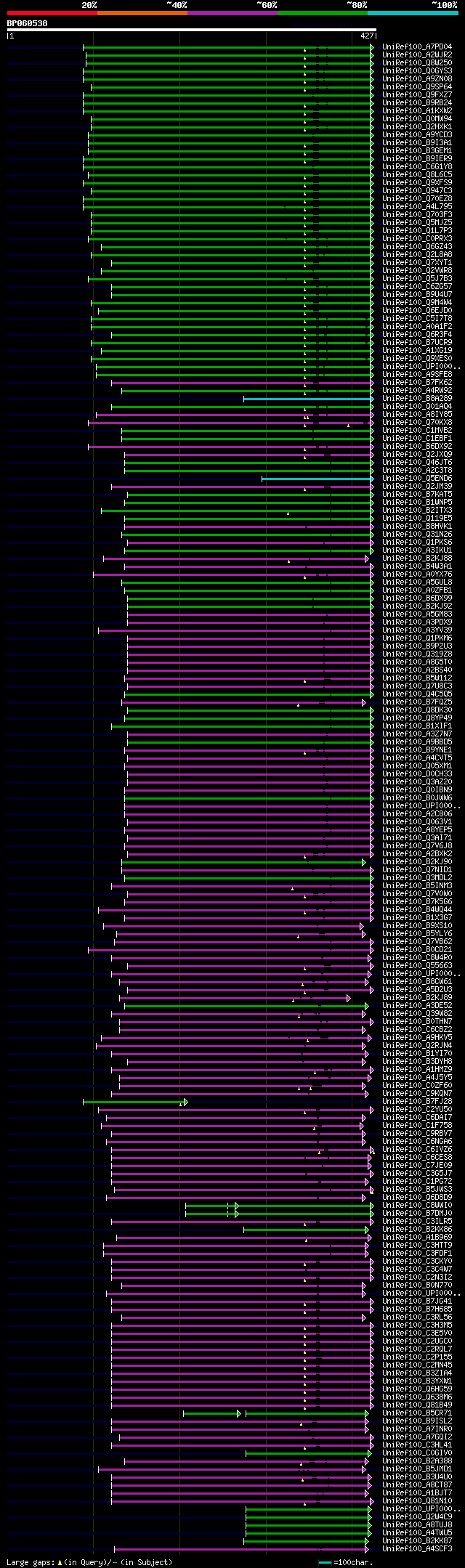Select the UniRef100_B5W112 label
Image resolution: width=465 pixels, height=1568 pixels.
click(417, 678)
